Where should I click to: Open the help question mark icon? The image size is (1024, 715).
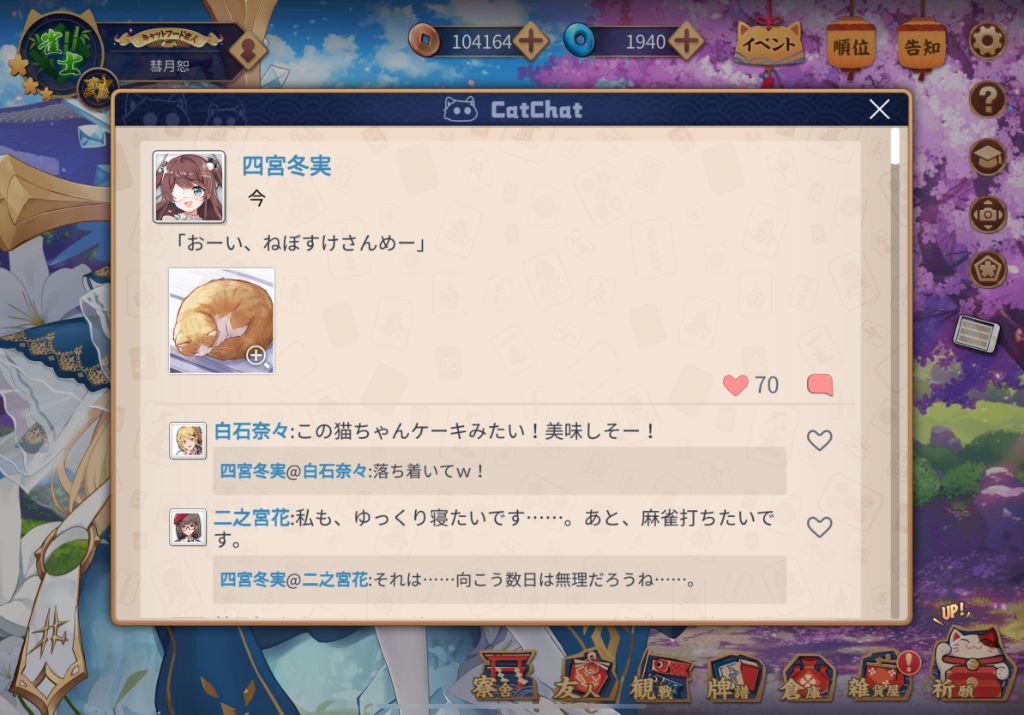pos(987,99)
